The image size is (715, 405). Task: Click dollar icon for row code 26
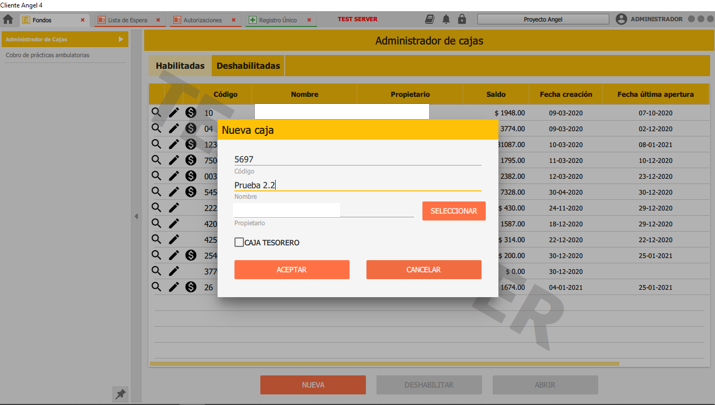coord(190,287)
